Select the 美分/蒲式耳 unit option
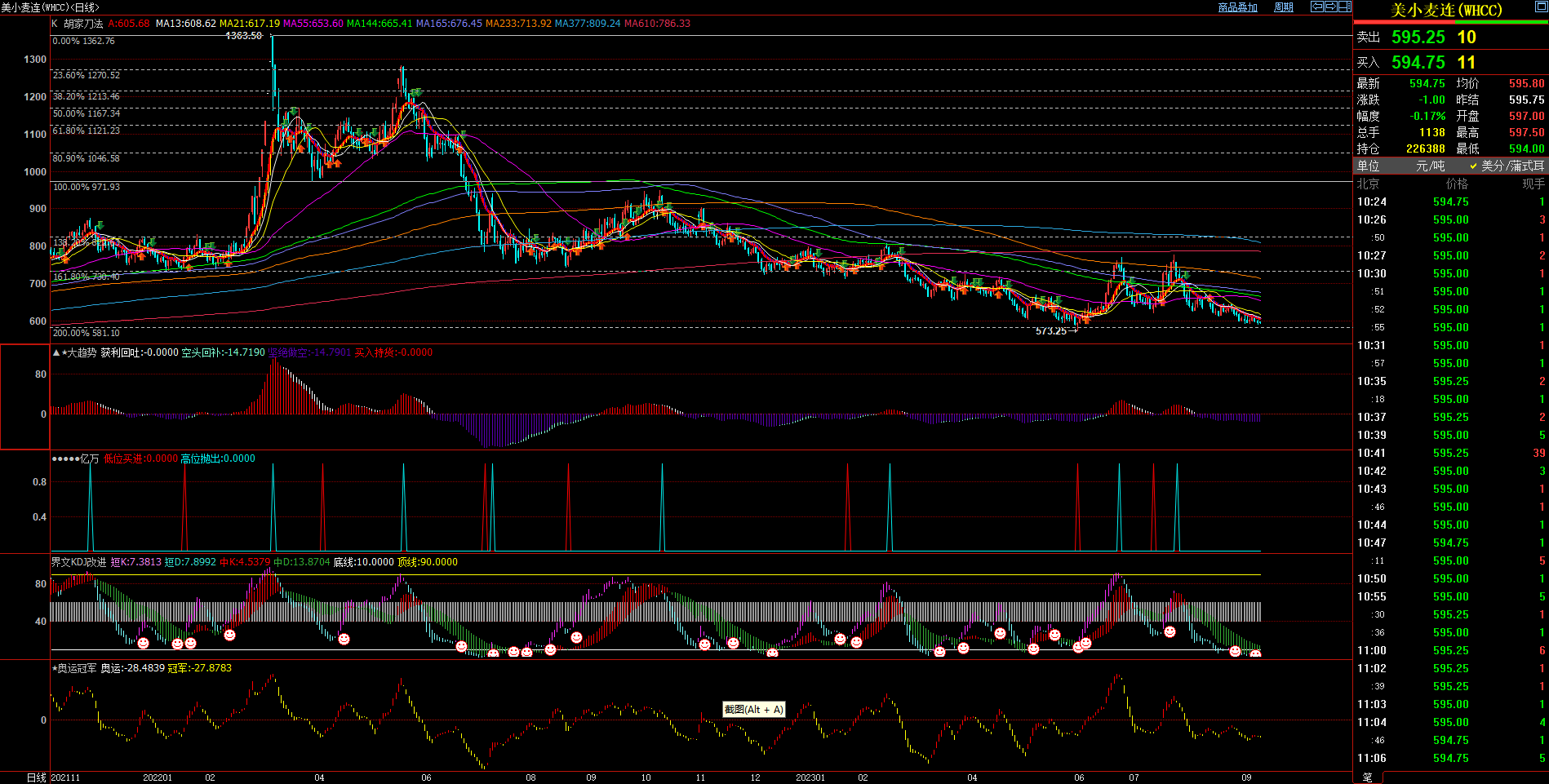The image size is (1549, 784). point(1512,166)
